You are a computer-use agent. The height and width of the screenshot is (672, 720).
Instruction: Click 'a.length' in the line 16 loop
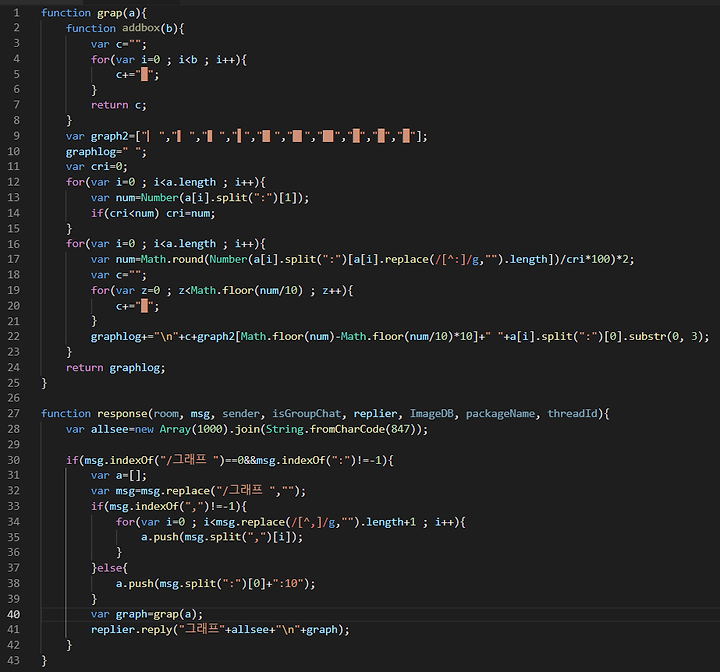click(x=191, y=244)
